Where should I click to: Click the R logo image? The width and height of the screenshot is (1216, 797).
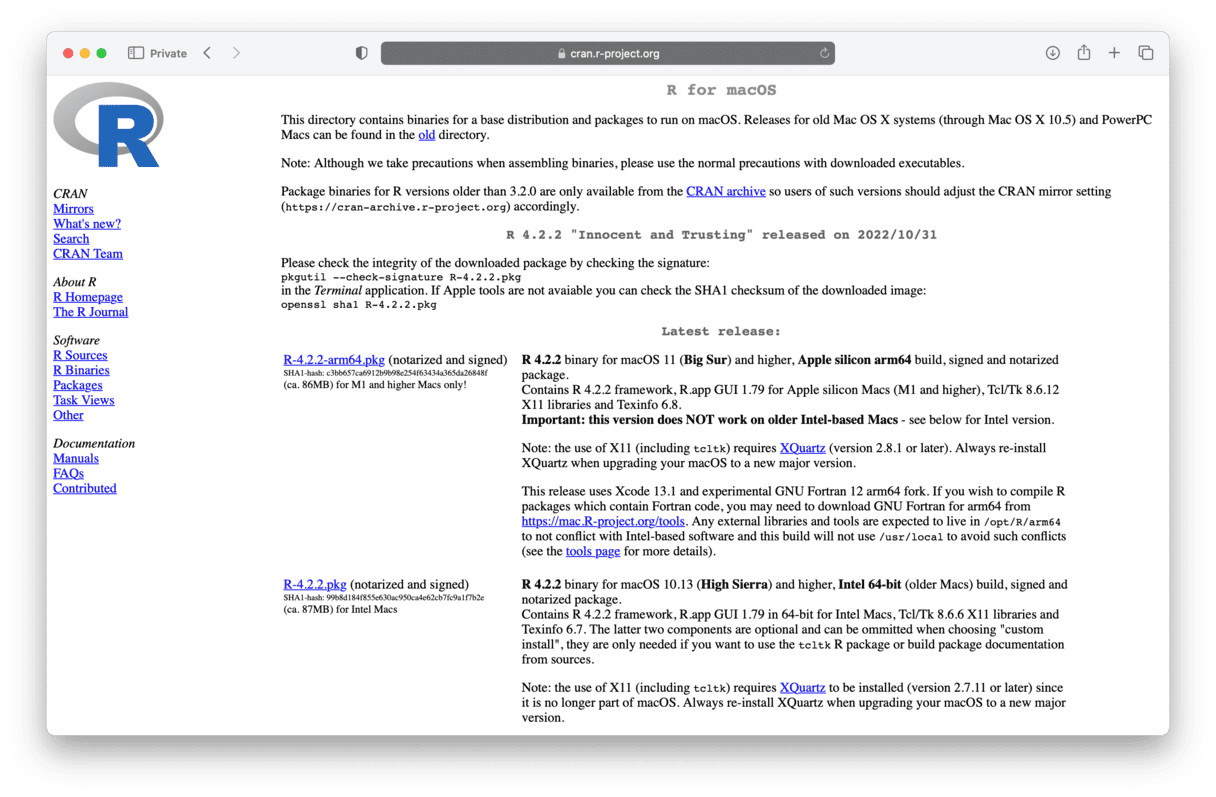click(108, 124)
